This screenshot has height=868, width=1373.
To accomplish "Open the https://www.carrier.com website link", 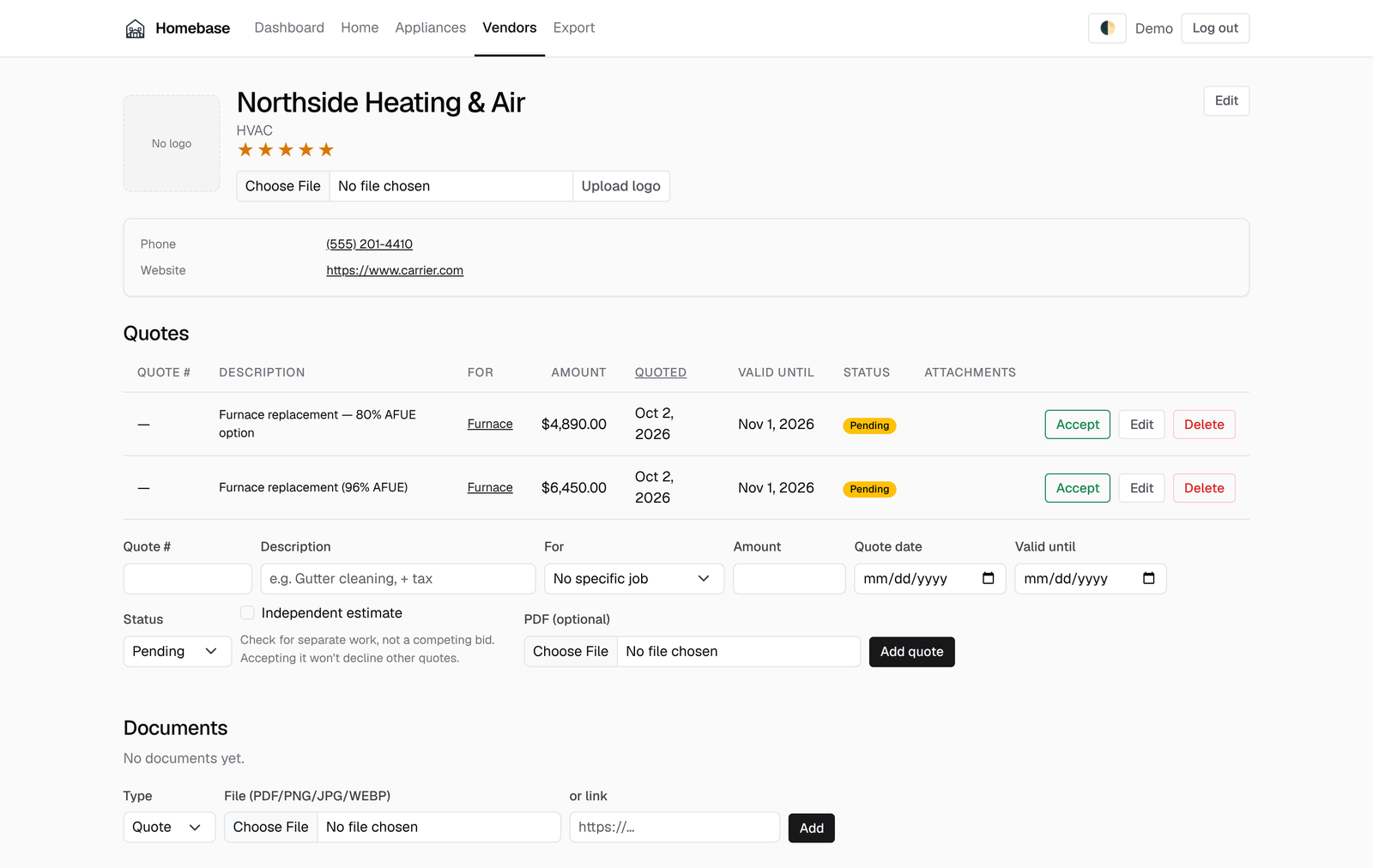I will click(395, 270).
